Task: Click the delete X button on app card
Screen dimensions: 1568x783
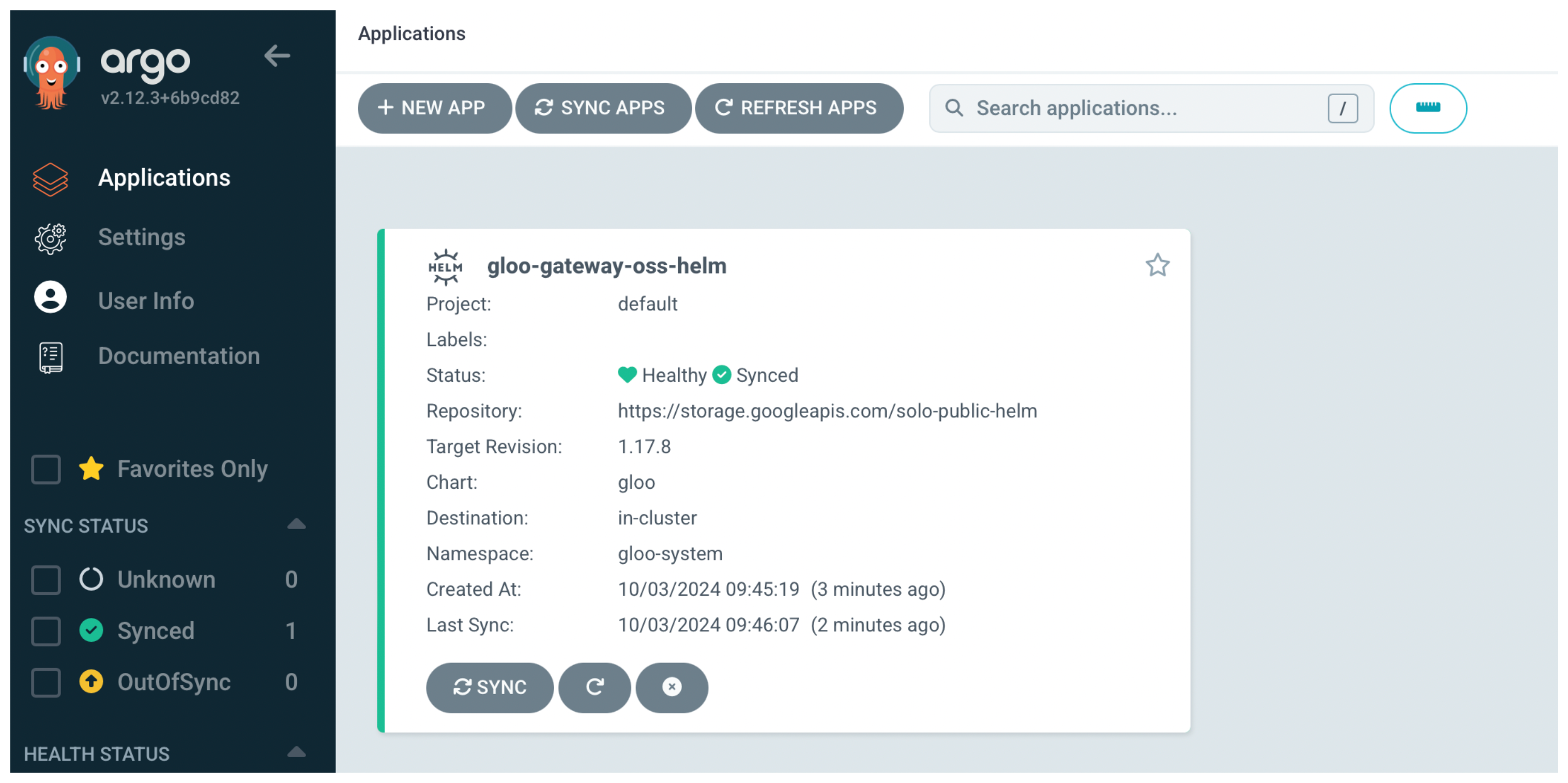Action: click(x=672, y=687)
